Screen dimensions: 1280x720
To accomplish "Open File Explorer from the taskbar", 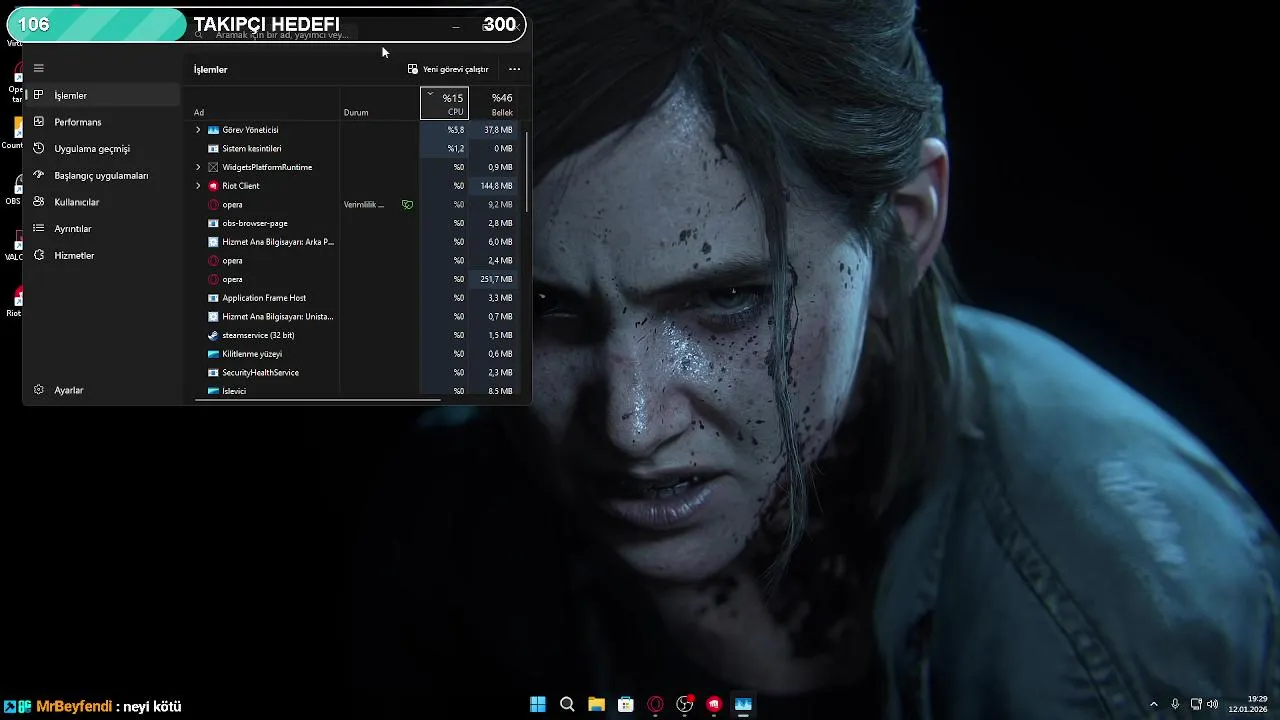I will point(596,704).
